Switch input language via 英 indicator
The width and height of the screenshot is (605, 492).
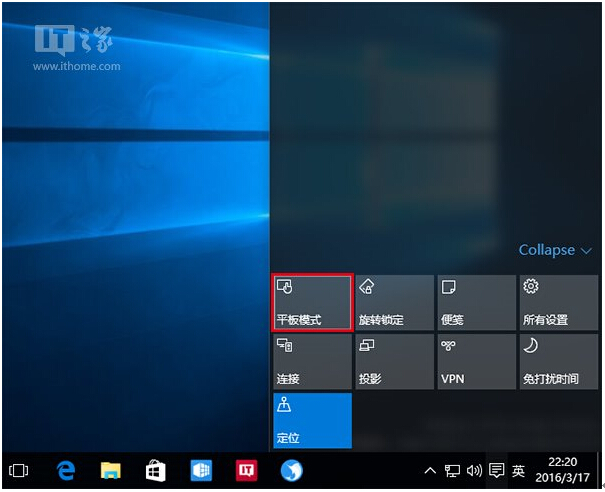(519, 470)
